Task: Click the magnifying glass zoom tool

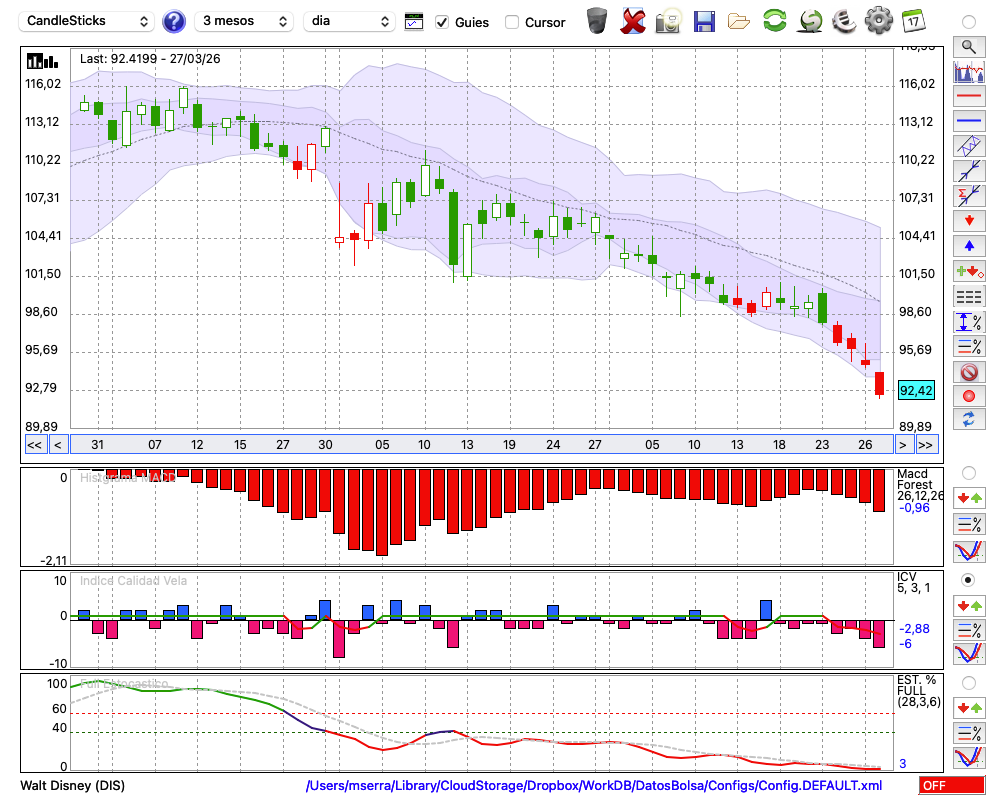Action: (x=968, y=46)
